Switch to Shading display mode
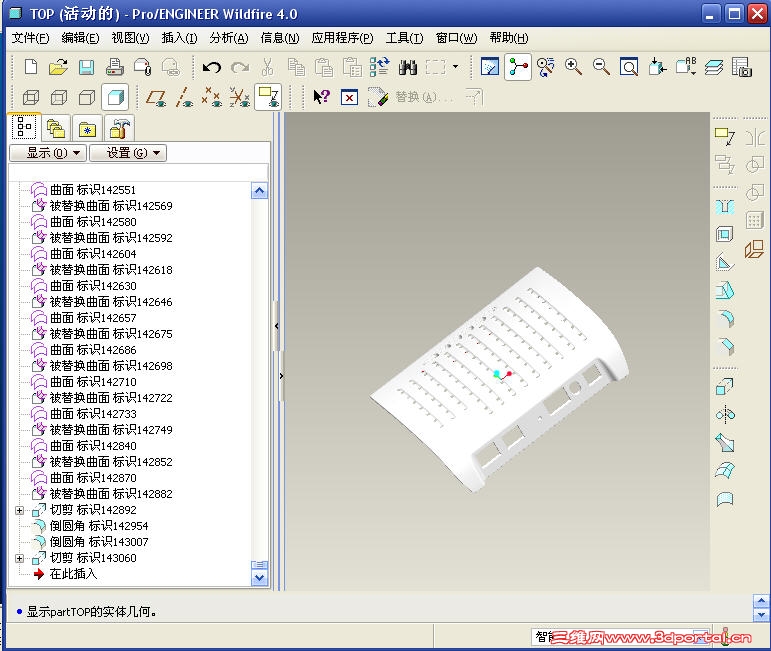This screenshot has width=771, height=651. [115, 97]
